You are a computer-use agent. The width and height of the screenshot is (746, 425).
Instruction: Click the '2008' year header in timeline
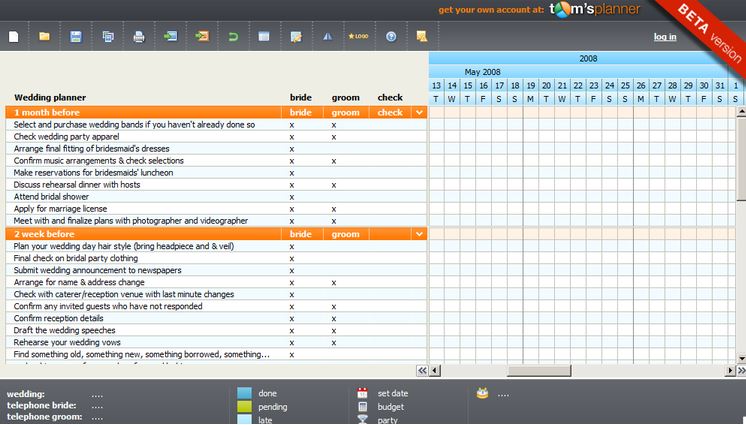(x=588, y=59)
